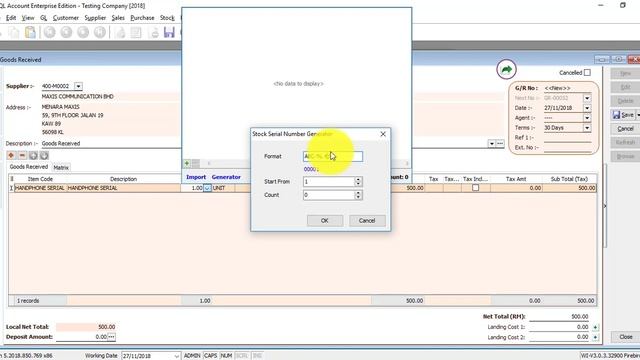Click the Start From input field
This screenshot has width=640, height=360.
click(329, 182)
